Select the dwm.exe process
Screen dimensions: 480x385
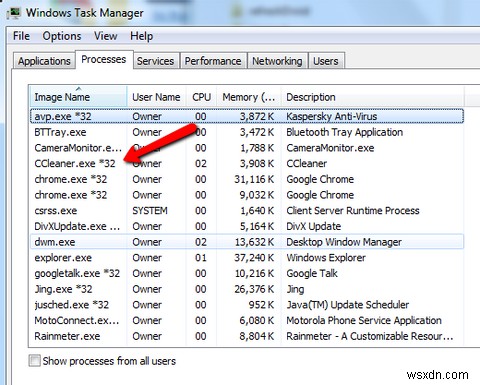[247, 242]
